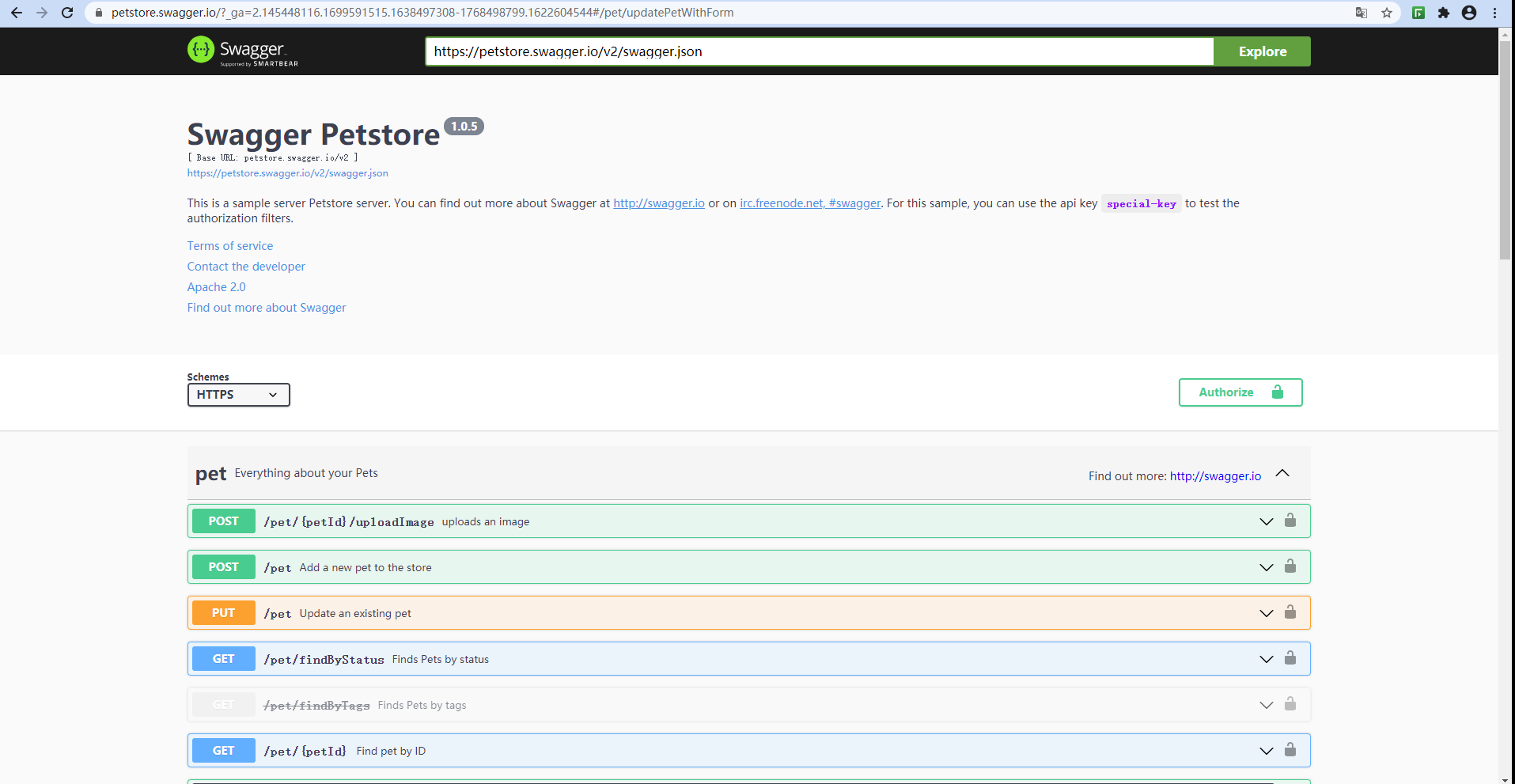Click the scrollbar up arrow
This screenshot has height=784, width=1515.
point(1505,34)
